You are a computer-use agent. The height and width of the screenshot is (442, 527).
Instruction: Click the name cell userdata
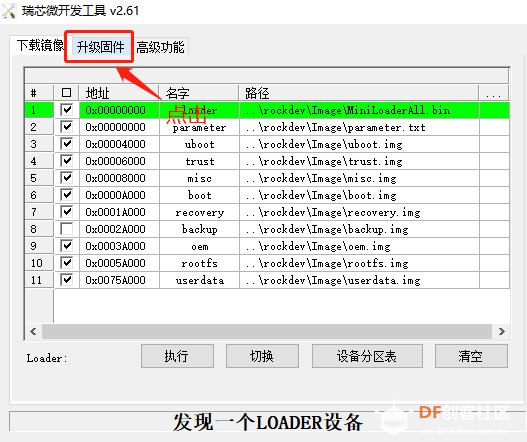[x=200, y=281]
